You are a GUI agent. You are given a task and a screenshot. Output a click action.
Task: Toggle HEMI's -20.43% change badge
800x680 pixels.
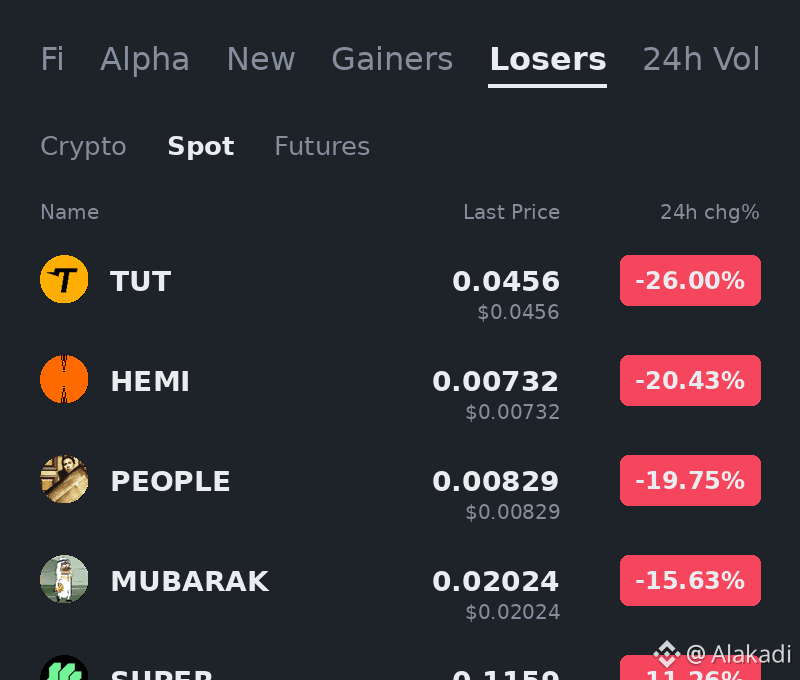pyautogui.click(x=690, y=381)
